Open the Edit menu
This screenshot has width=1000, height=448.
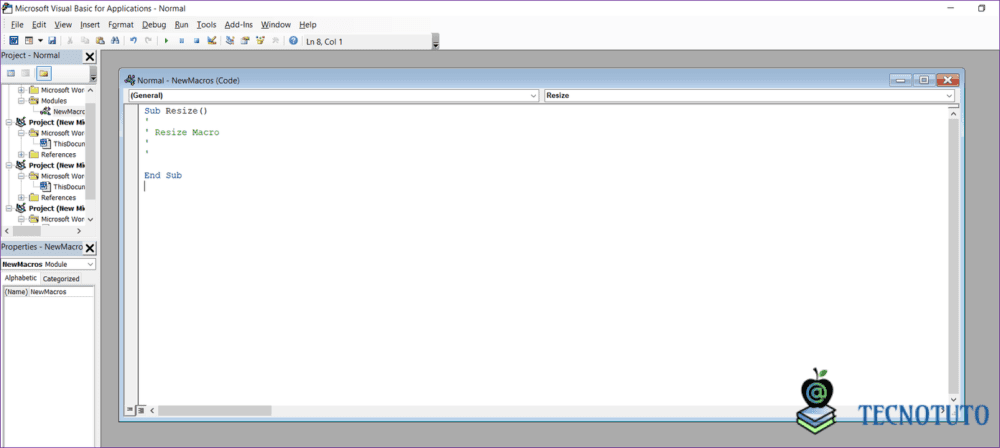(39, 25)
